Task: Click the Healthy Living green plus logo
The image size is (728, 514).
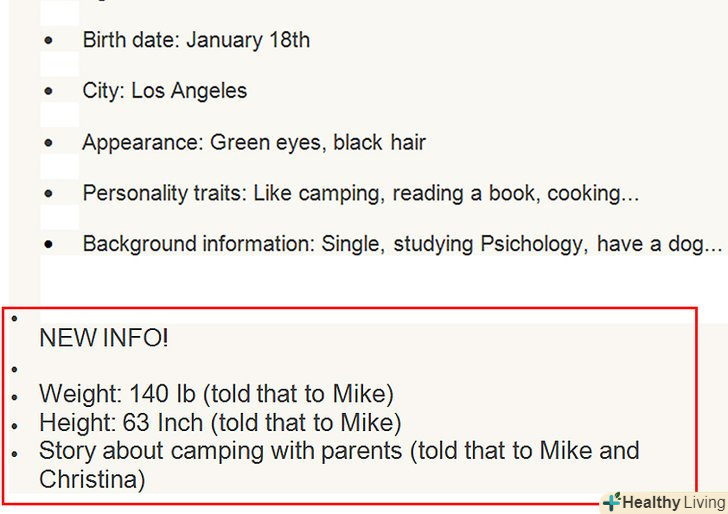Action: tap(611, 501)
